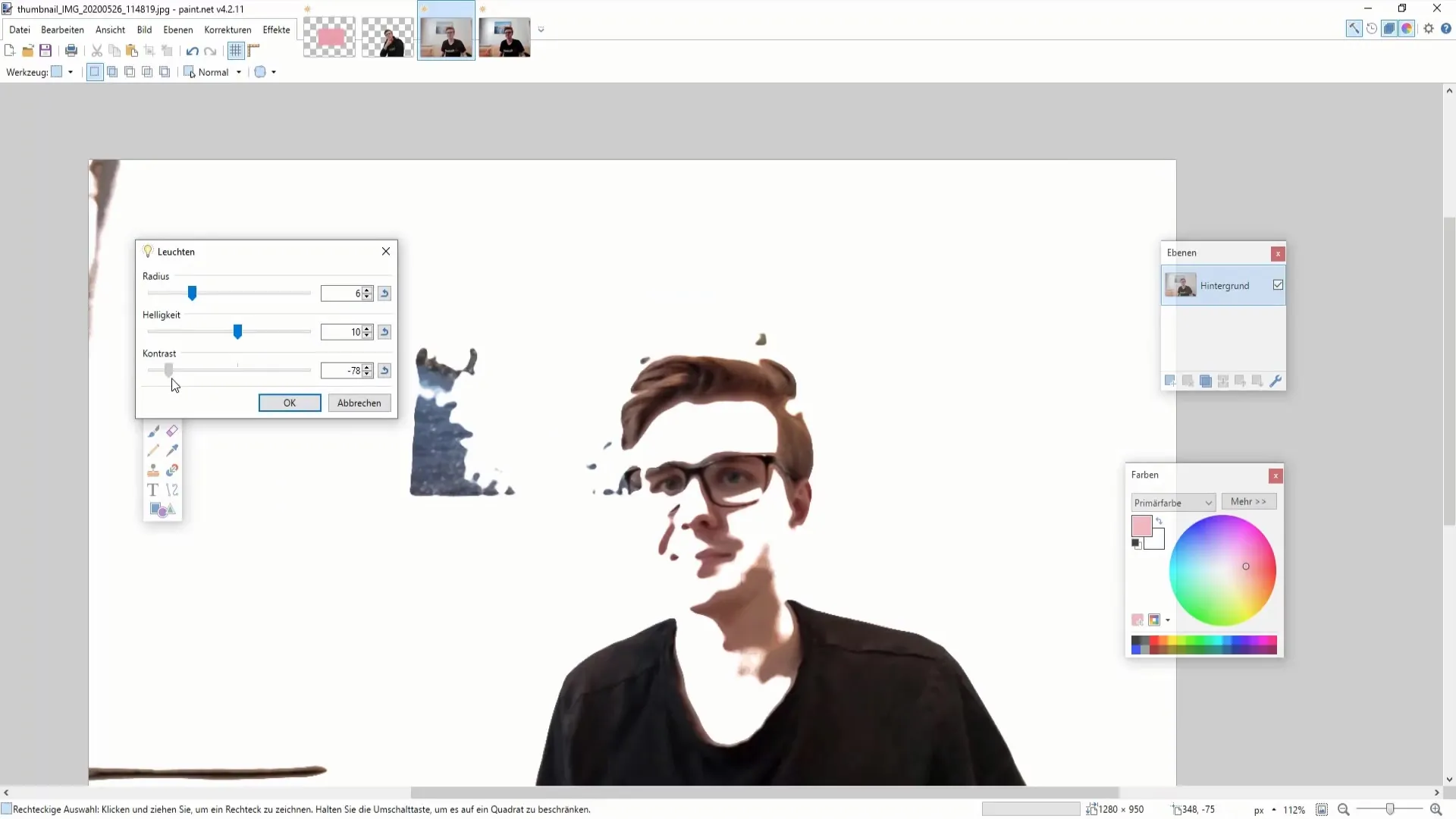The image size is (1456, 819).
Task: Open the Bild menu
Action: (x=144, y=30)
